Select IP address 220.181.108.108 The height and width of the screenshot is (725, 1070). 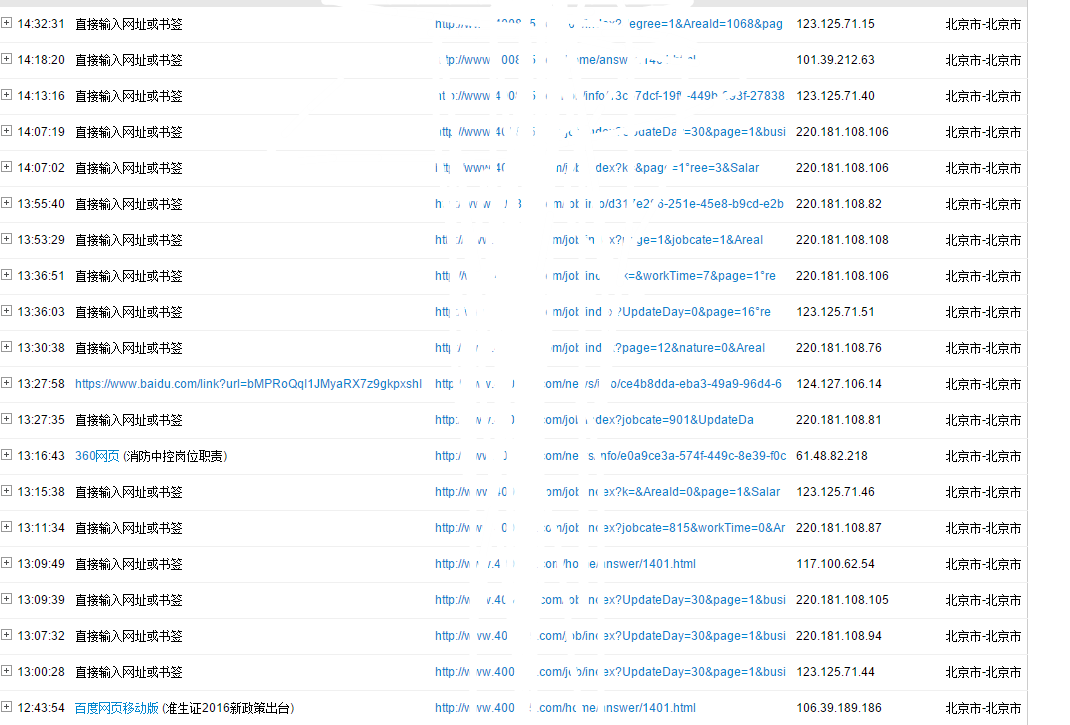click(x=842, y=240)
